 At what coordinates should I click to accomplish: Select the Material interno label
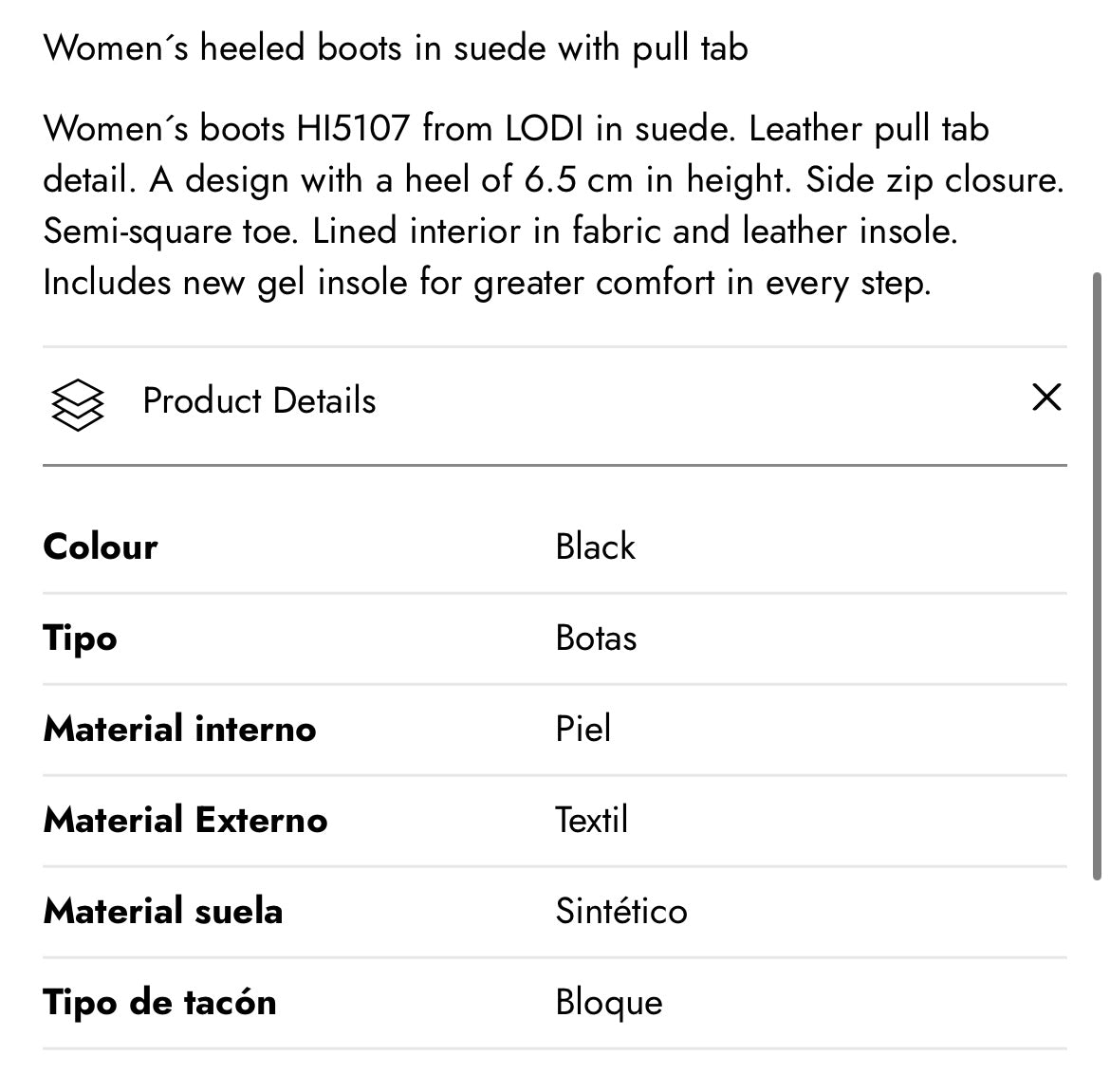tap(180, 730)
